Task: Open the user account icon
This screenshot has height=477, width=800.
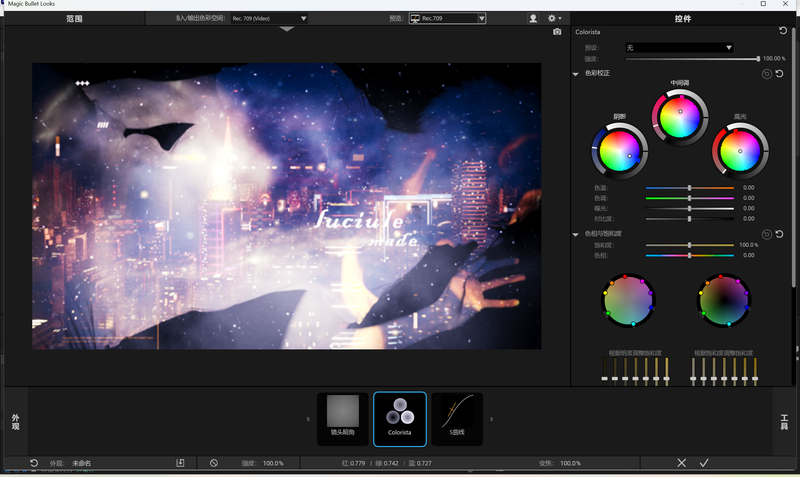Action: point(533,18)
